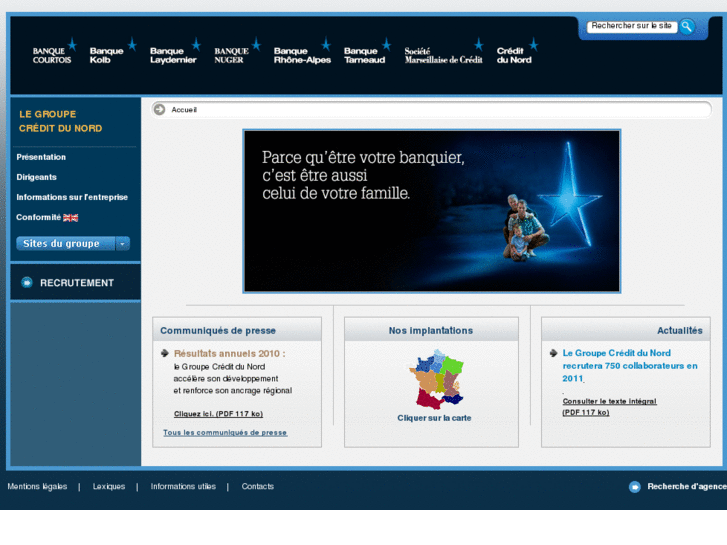The height and width of the screenshot is (545, 727).
Task: Click the Cliquez ici (PDF 117 ko) link
Action: [218, 414]
